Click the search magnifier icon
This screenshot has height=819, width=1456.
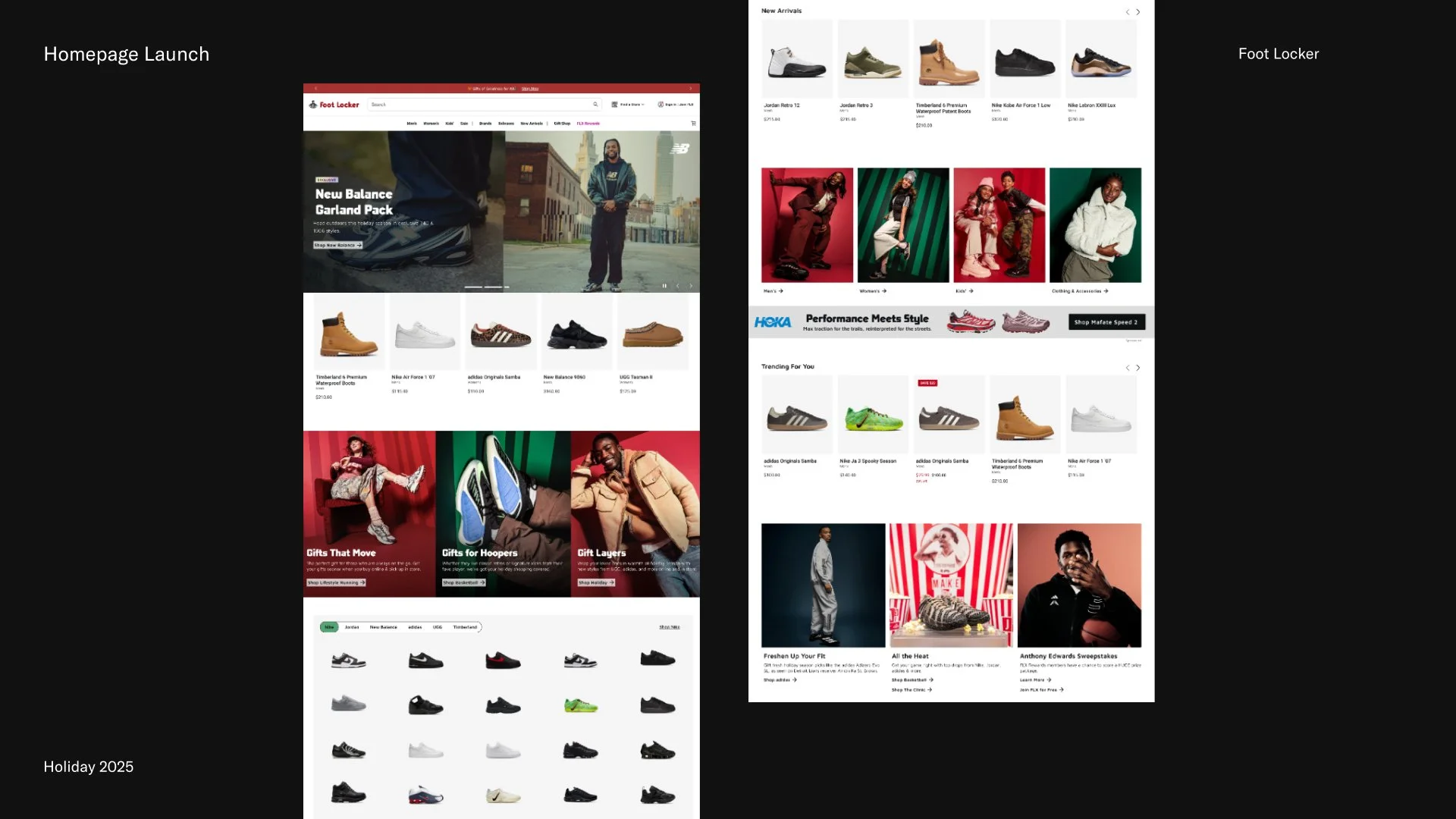(x=595, y=105)
